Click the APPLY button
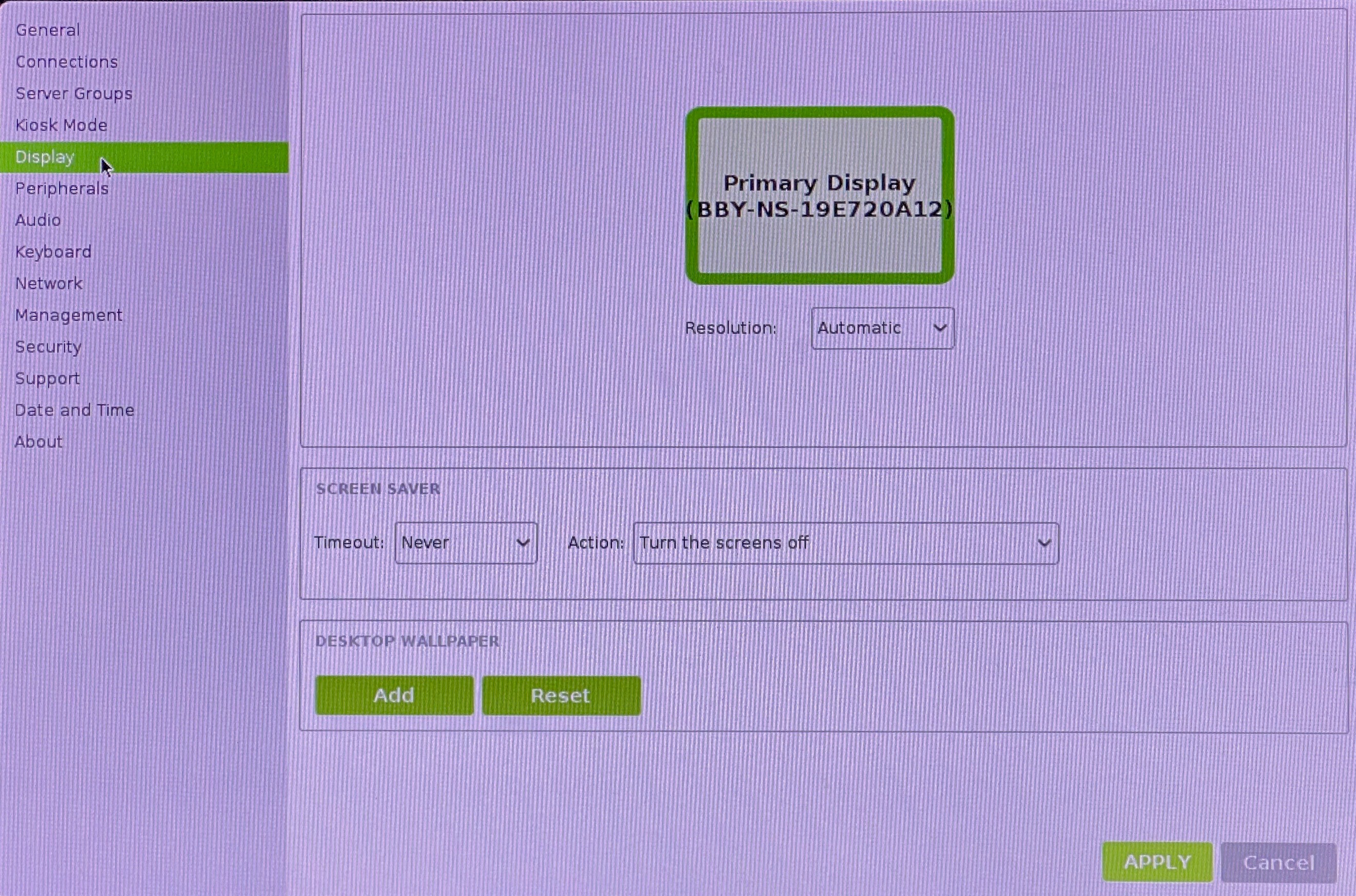 [x=1157, y=862]
